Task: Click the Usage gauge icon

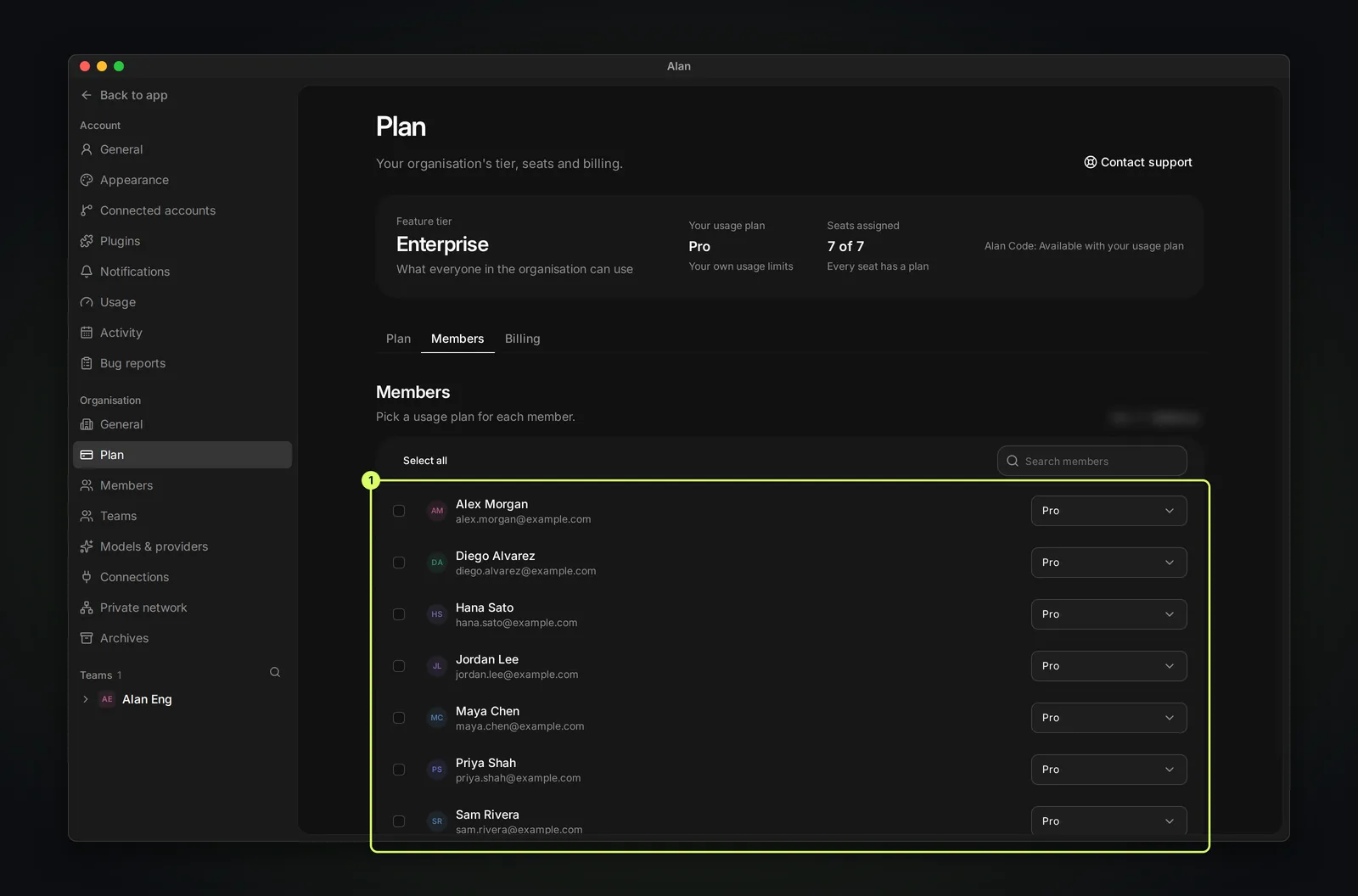Action: pos(87,302)
